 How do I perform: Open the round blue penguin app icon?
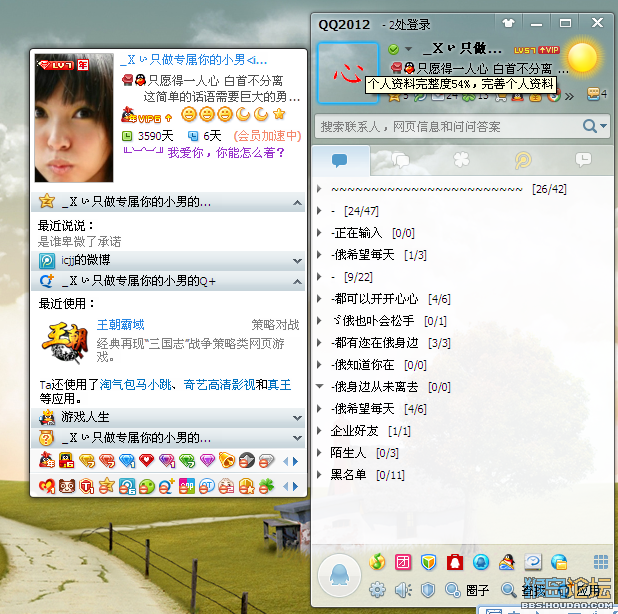point(480,562)
